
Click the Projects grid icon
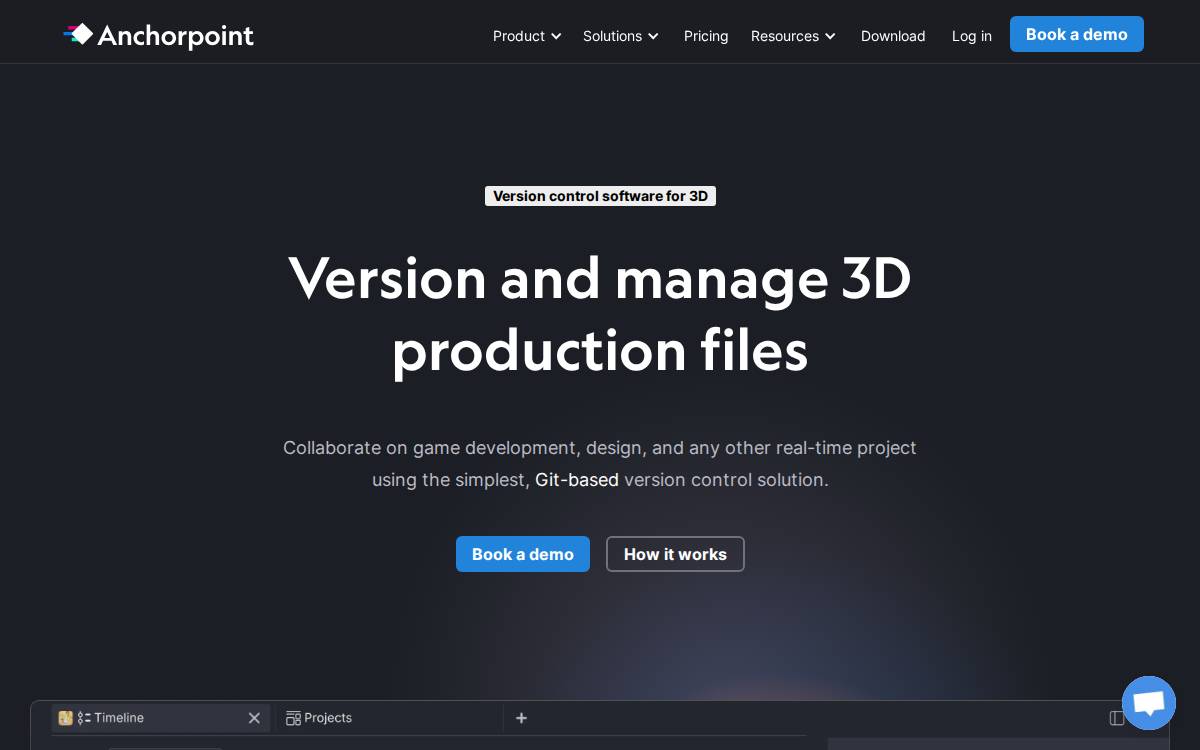click(x=293, y=718)
